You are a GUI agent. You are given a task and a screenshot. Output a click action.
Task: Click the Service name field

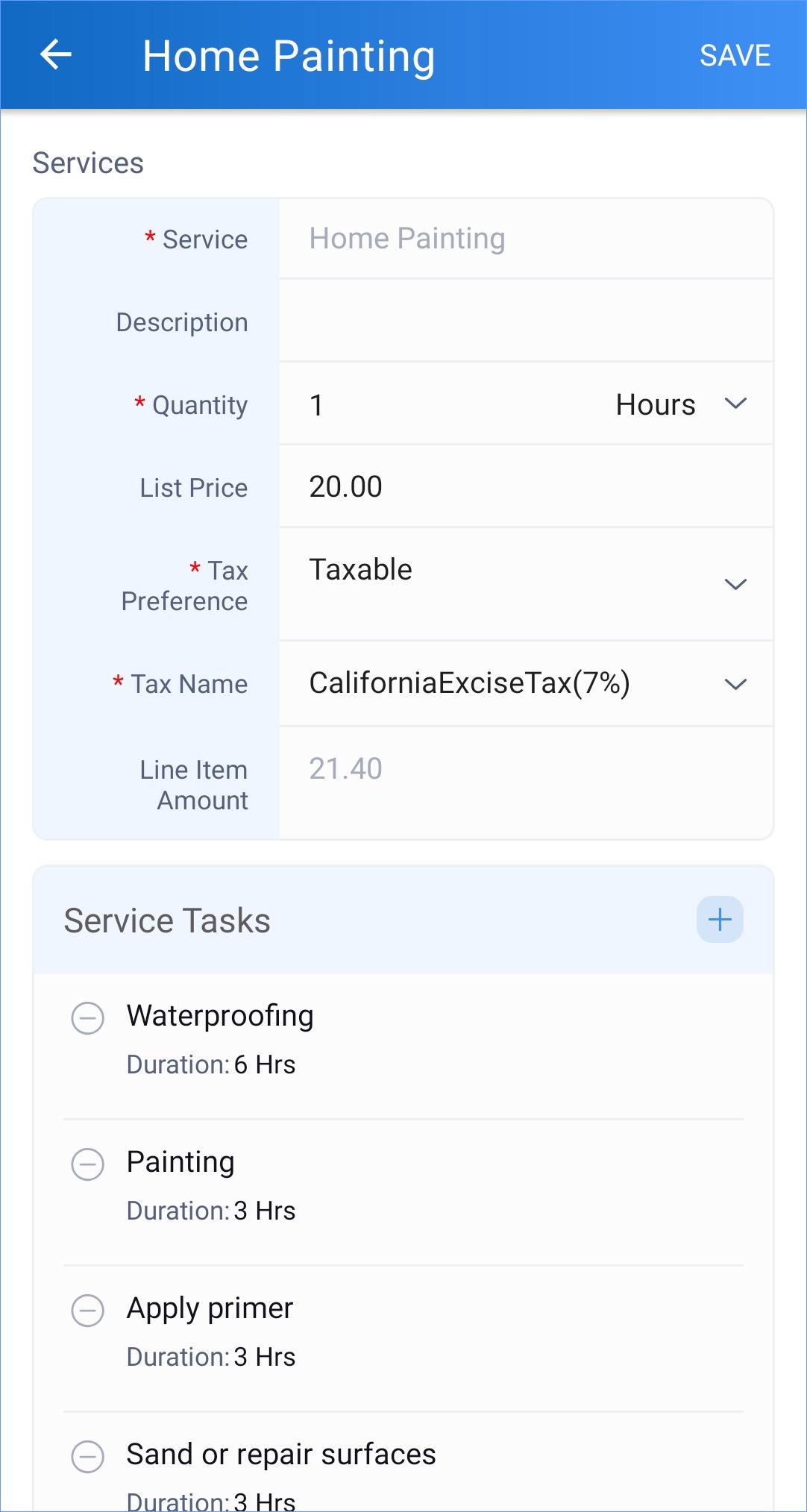point(526,239)
